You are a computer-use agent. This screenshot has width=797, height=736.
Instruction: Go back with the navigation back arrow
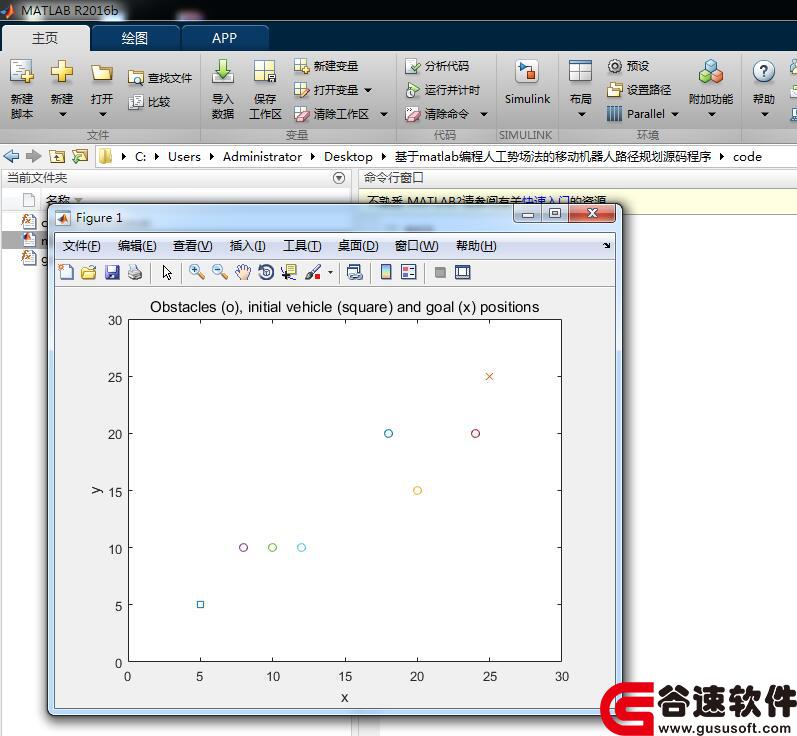(x=11, y=157)
